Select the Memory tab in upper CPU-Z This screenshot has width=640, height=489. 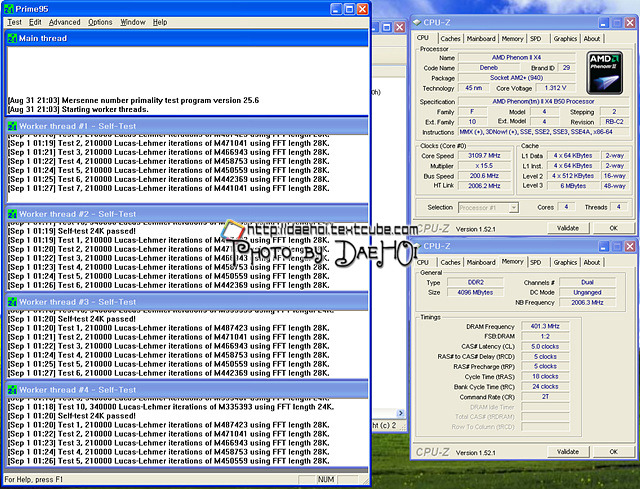pos(512,38)
